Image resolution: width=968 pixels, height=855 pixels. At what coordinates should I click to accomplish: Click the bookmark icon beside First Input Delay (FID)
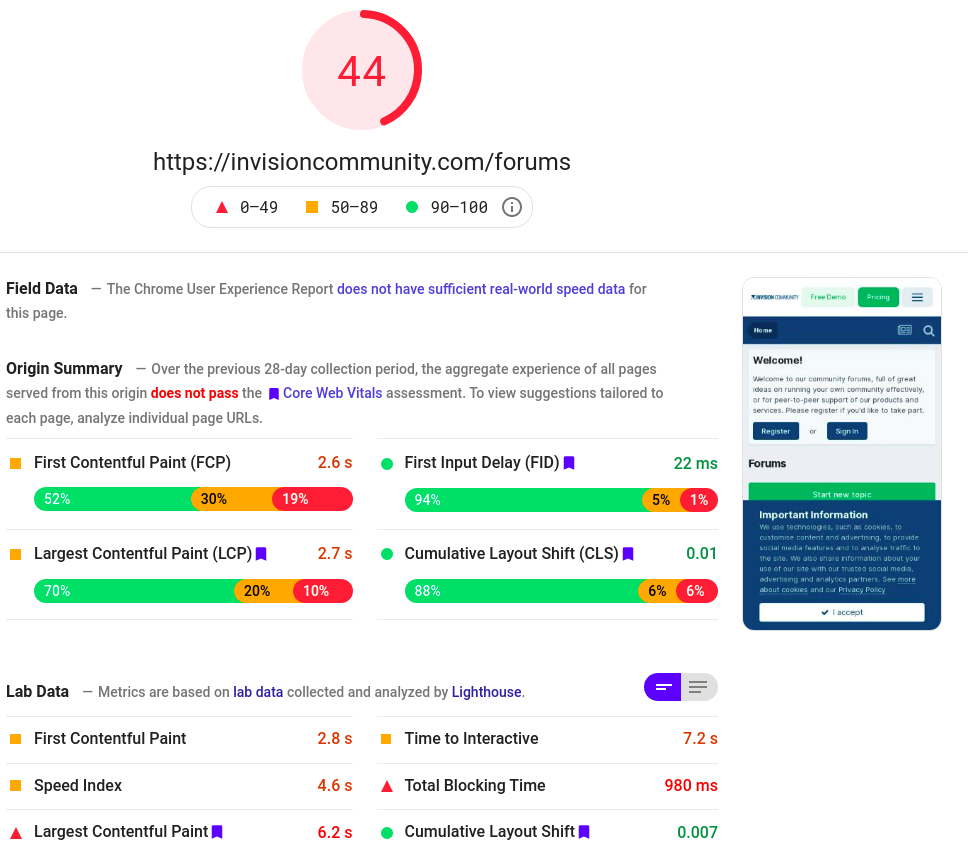569,462
